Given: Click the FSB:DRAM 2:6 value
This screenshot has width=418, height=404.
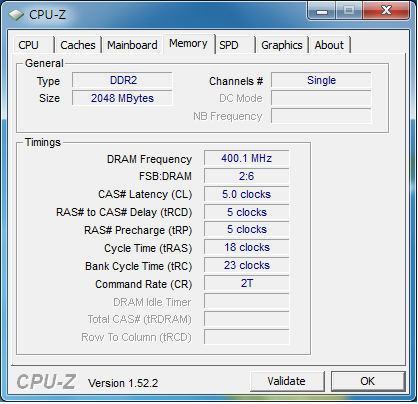Looking at the screenshot, I should click(x=247, y=176).
